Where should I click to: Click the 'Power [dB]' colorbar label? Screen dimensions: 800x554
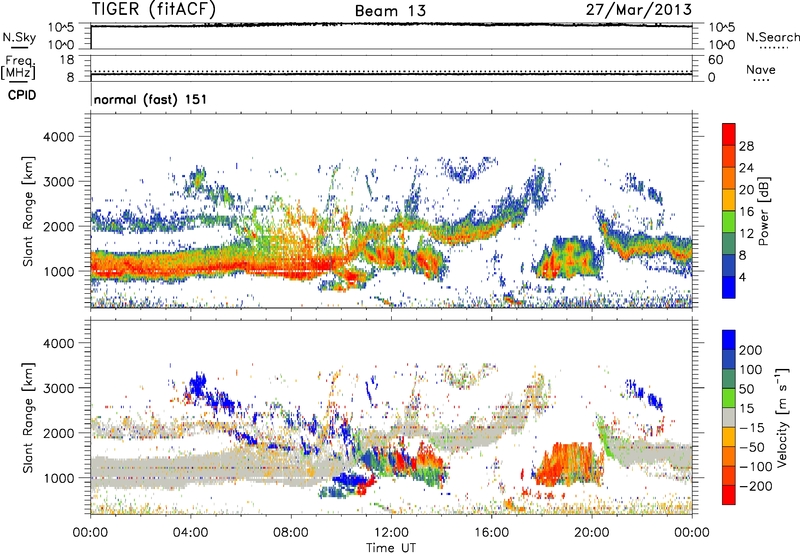point(764,211)
